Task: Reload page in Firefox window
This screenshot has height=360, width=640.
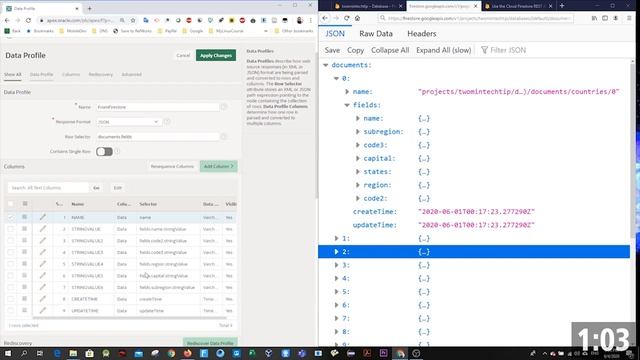Action: click(x=347, y=18)
